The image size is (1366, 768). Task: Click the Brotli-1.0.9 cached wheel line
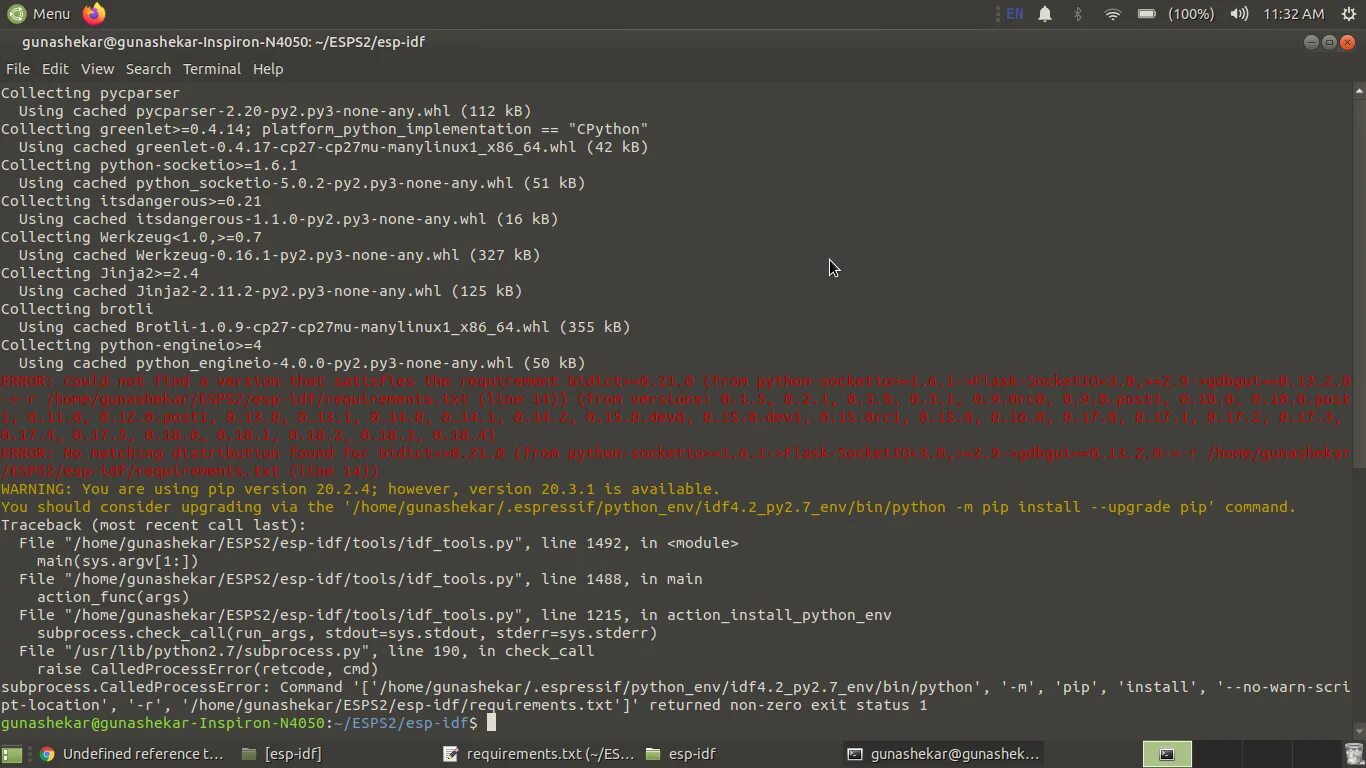325,327
